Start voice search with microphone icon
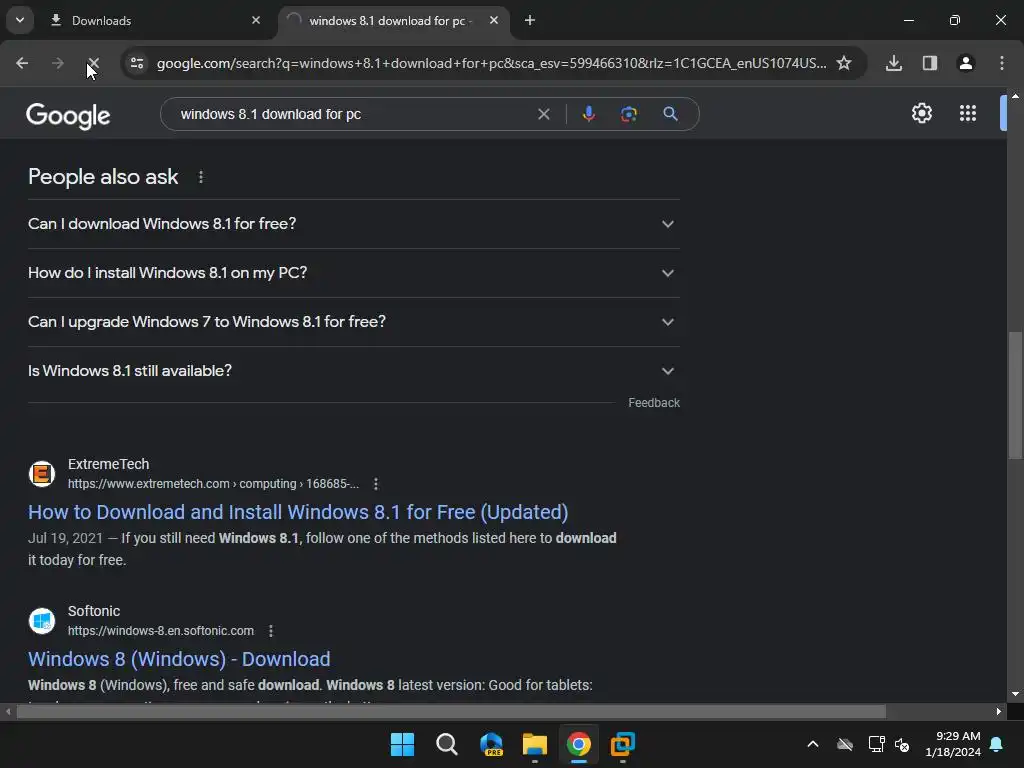 [x=589, y=114]
